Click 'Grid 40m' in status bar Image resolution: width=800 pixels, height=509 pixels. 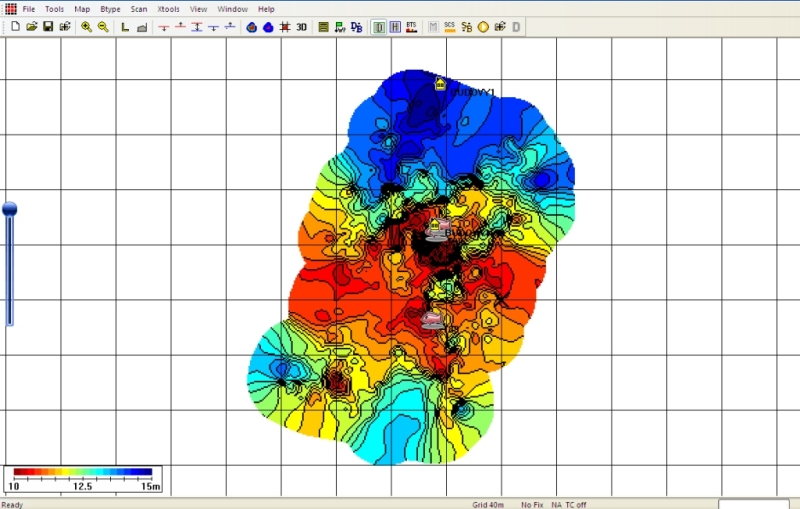click(488, 505)
